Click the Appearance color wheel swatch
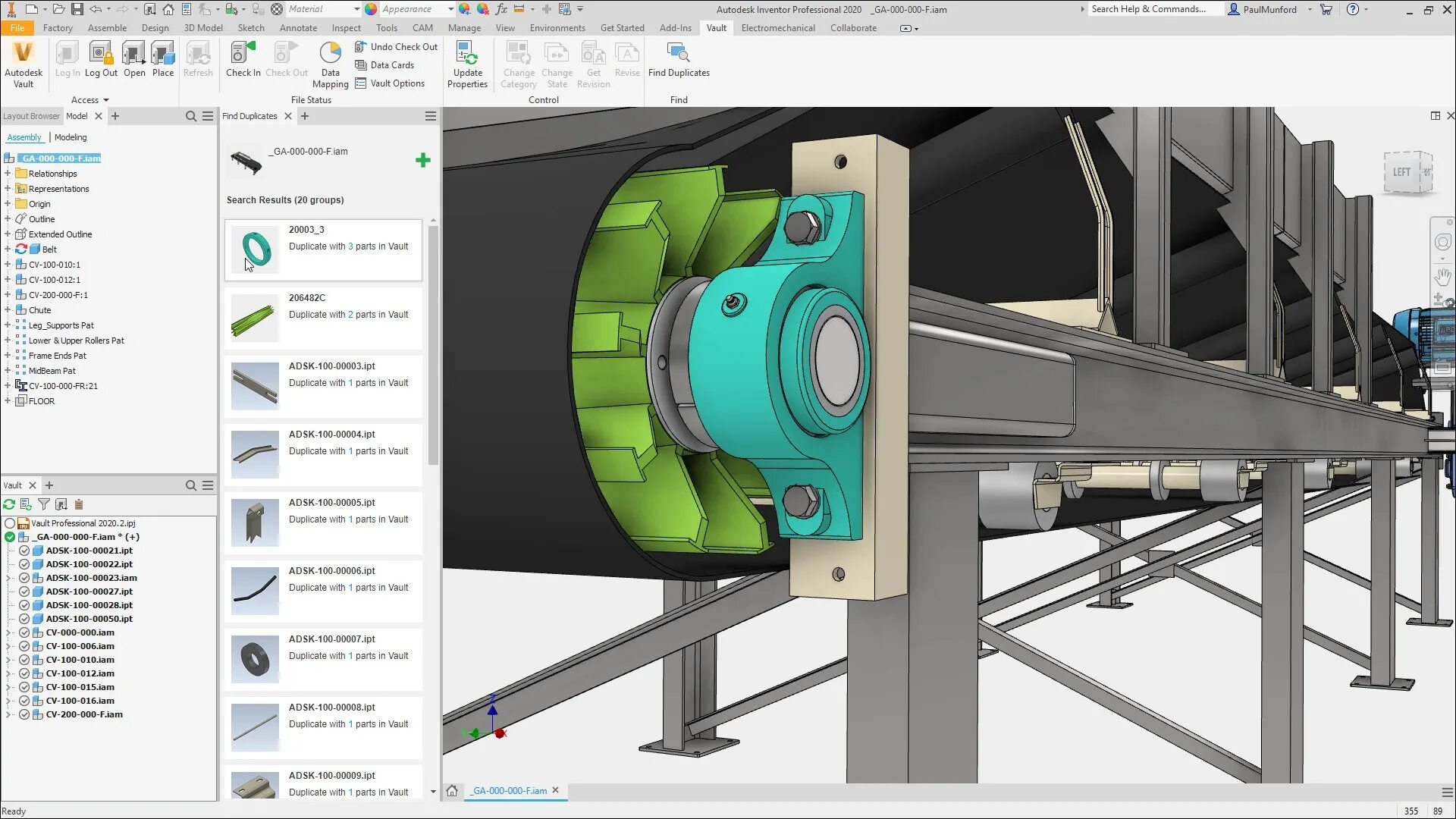 click(371, 9)
